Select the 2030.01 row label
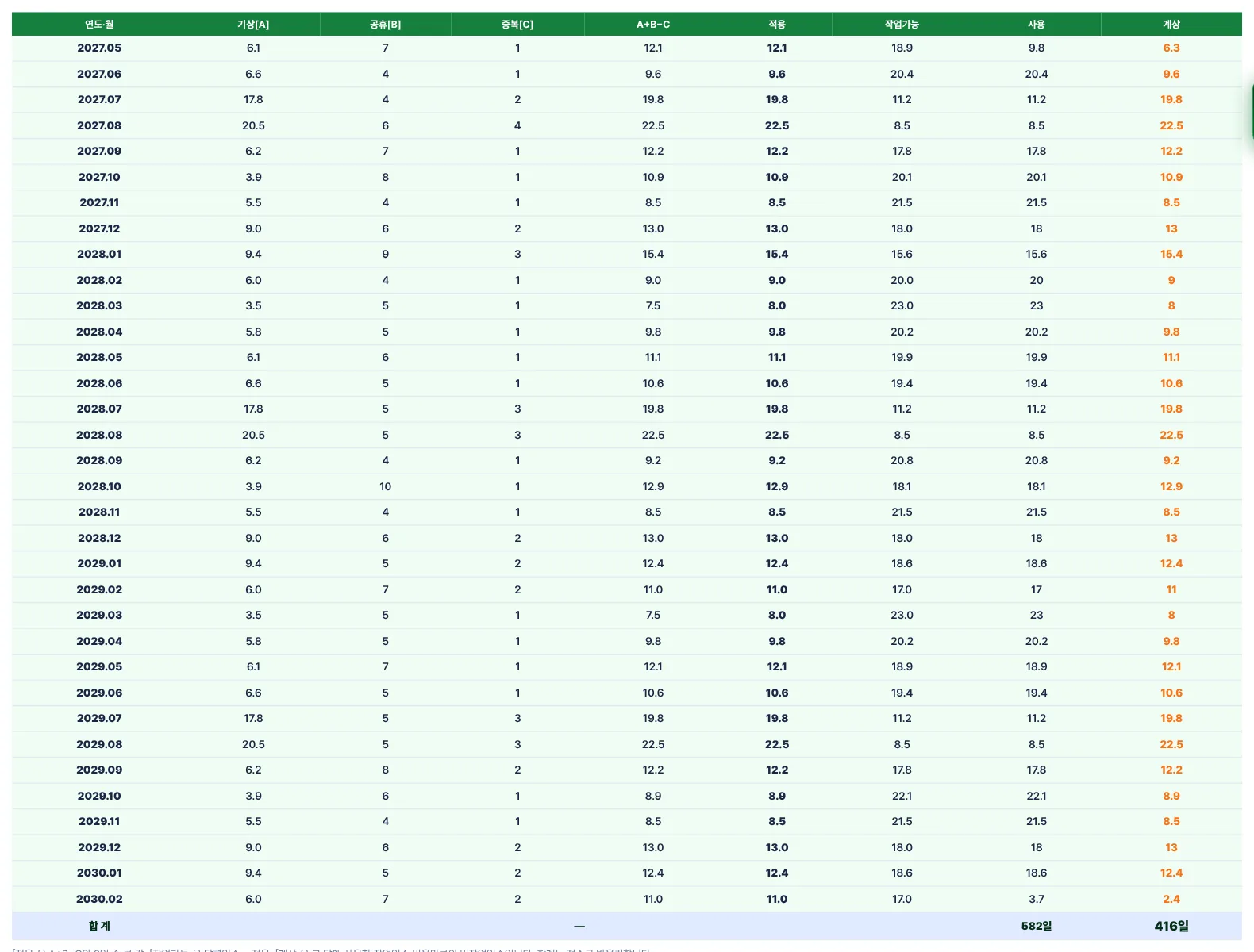Viewport: 1254px width, 952px height. point(99,873)
